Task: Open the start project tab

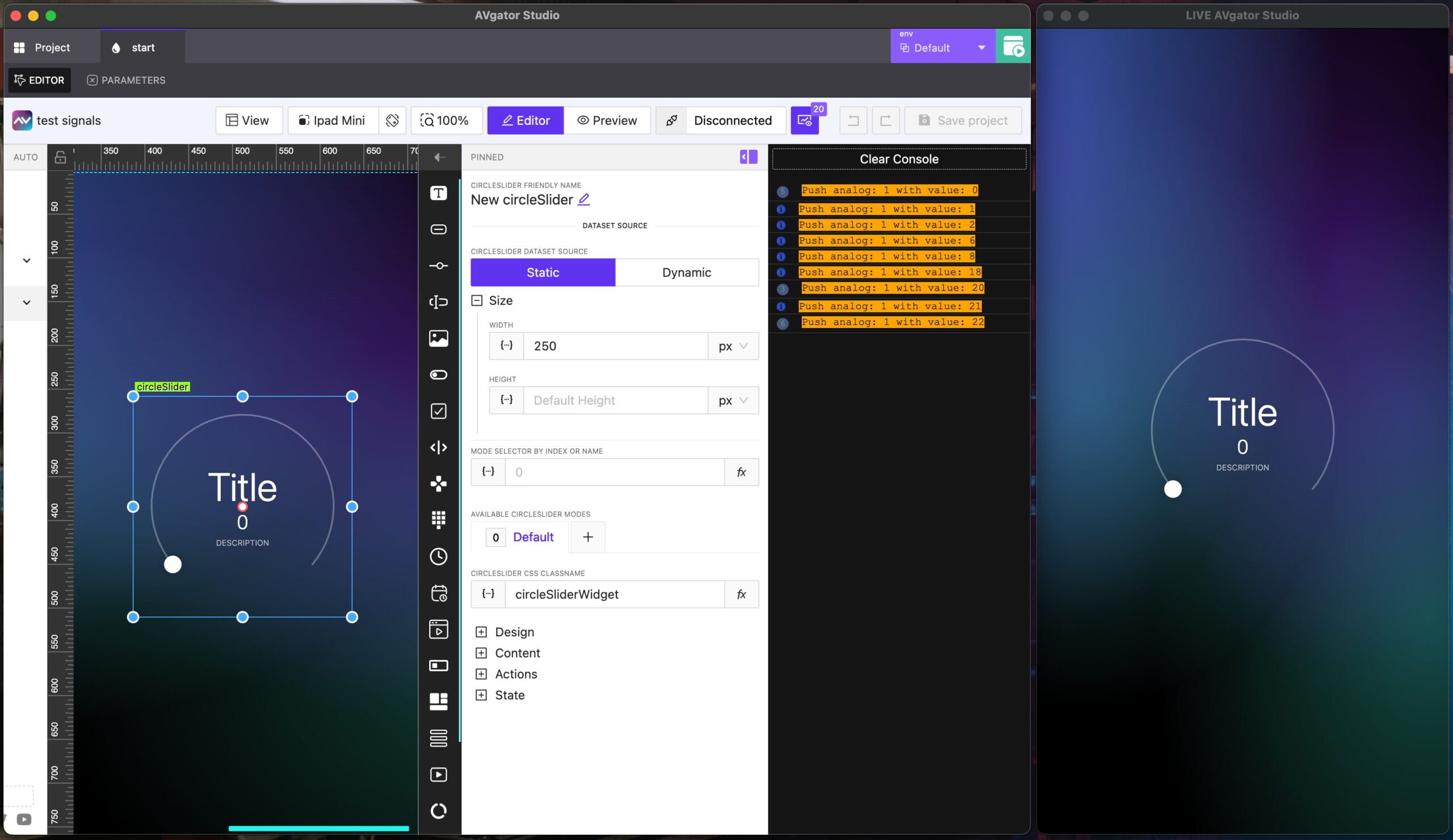Action: (141, 47)
